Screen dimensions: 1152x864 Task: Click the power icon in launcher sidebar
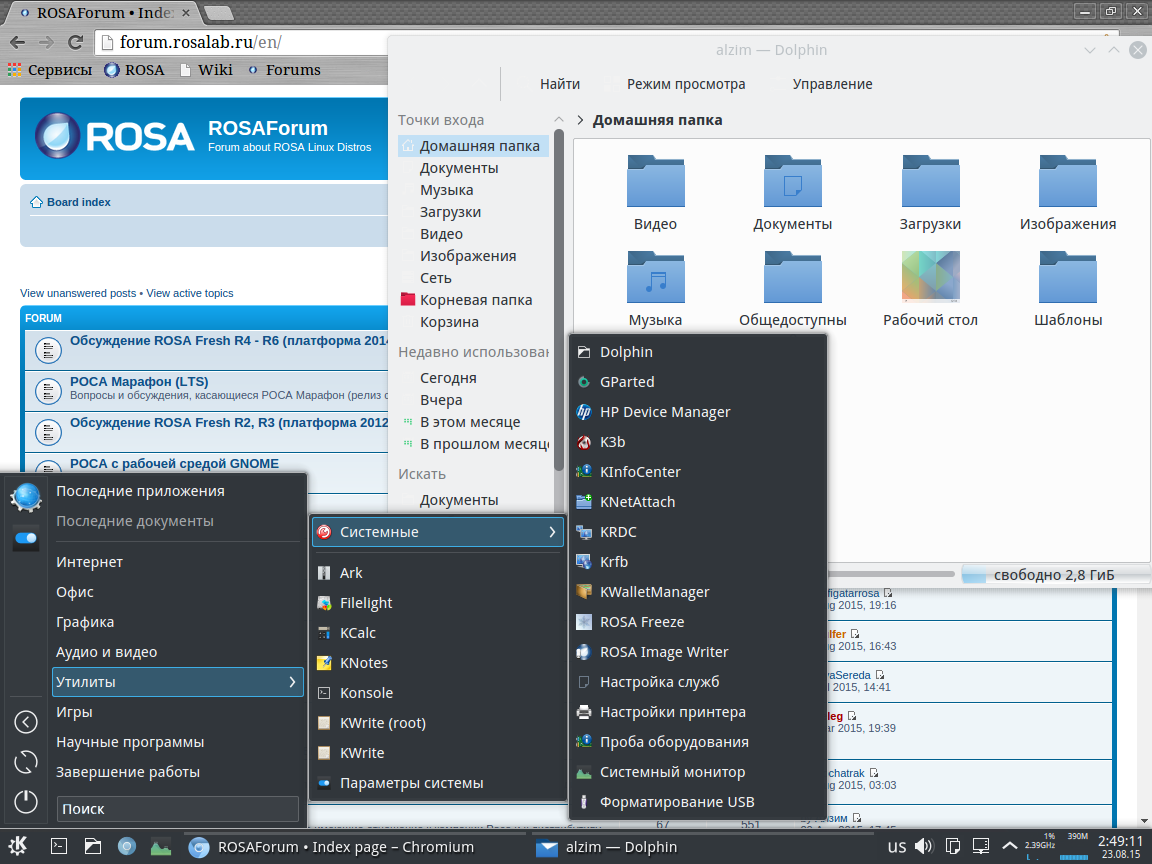[x=26, y=801]
